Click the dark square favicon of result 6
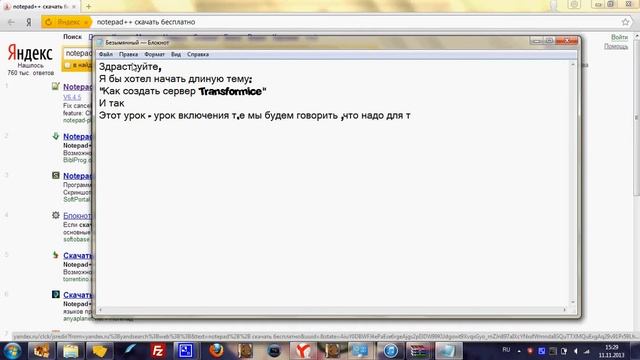The height and width of the screenshot is (360, 640). [x=56, y=294]
